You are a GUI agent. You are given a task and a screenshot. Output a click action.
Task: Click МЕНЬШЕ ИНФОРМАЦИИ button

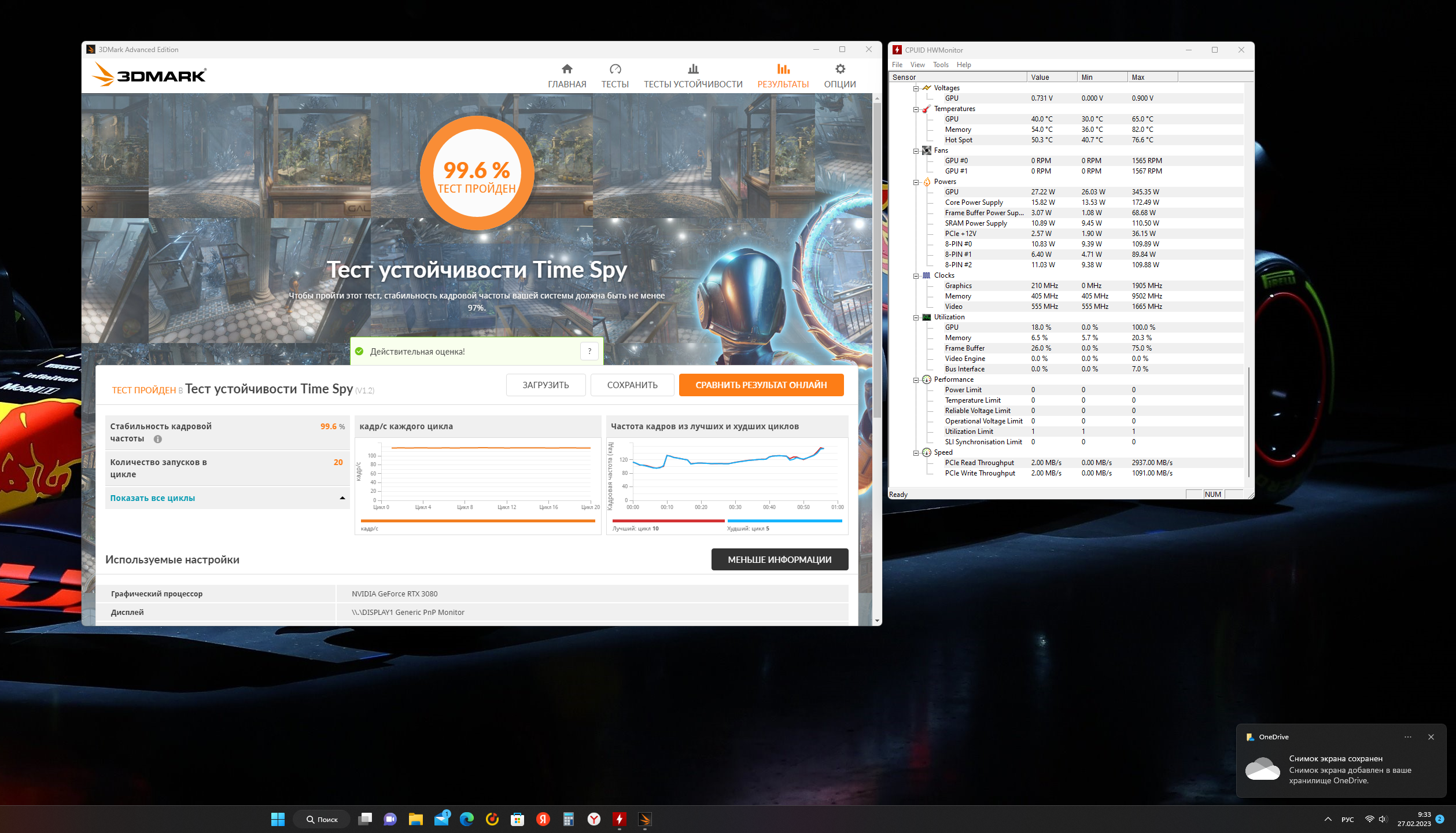pos(779,560)
